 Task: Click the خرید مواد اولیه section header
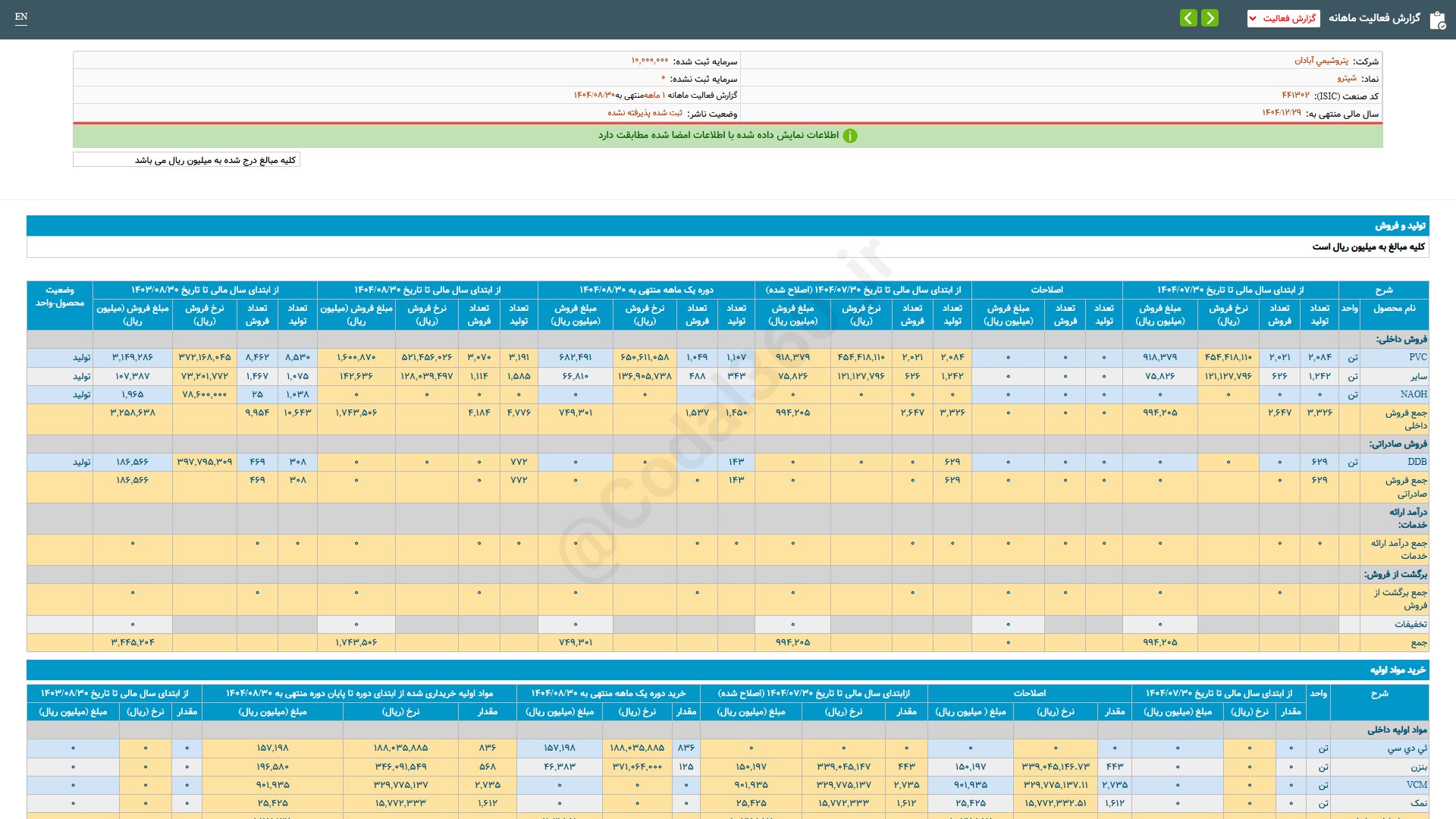click(x=1397, y=670)
